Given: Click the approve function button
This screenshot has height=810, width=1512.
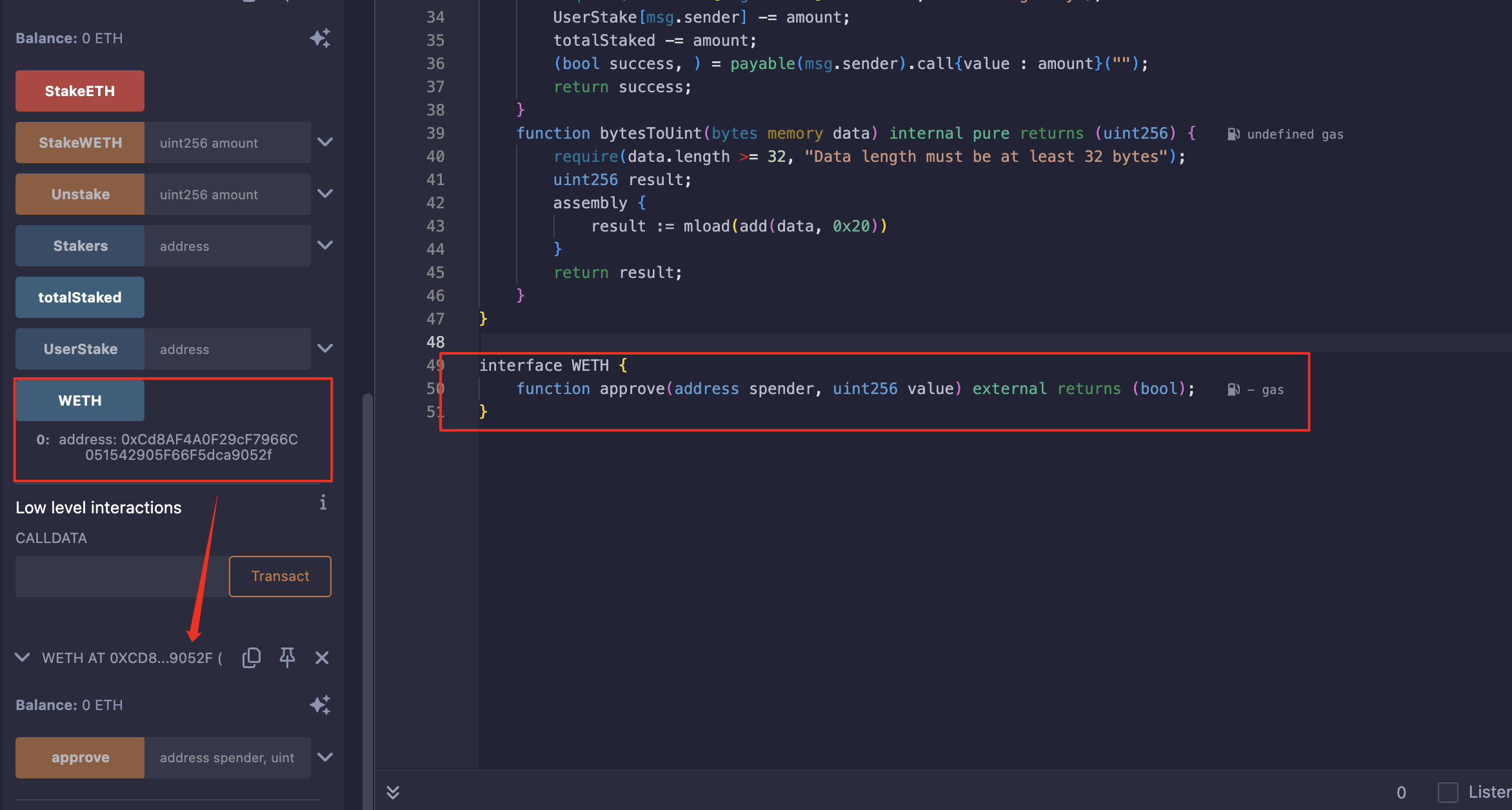Looking at the screenshot, I should (x=80, y=758).
